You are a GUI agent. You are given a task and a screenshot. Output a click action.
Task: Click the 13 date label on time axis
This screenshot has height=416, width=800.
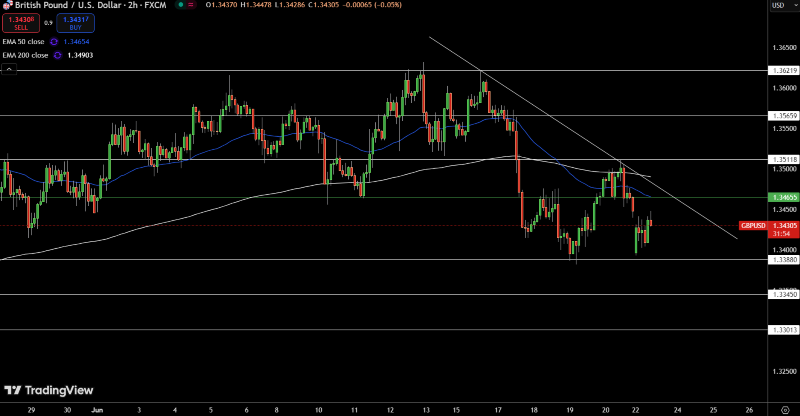click(426, 410)
